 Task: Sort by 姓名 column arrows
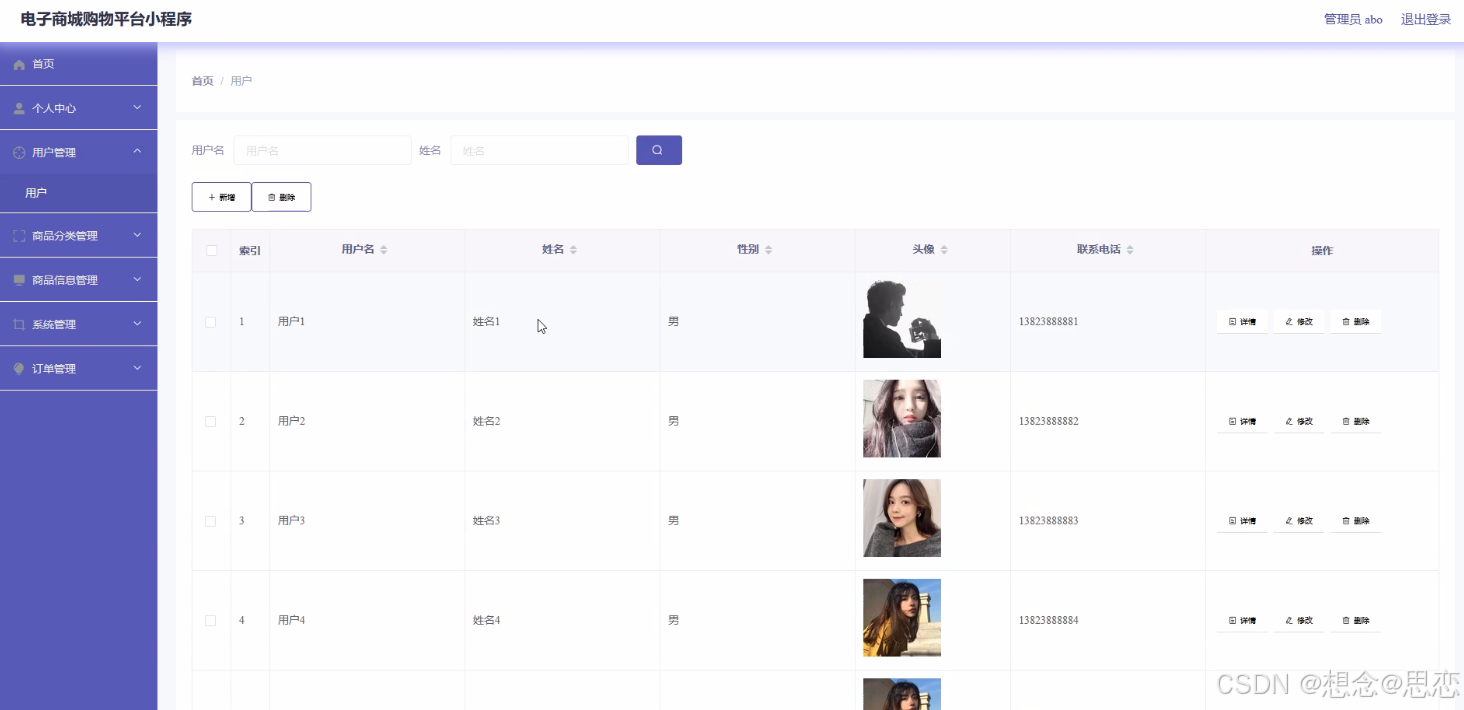click(573, 250)
